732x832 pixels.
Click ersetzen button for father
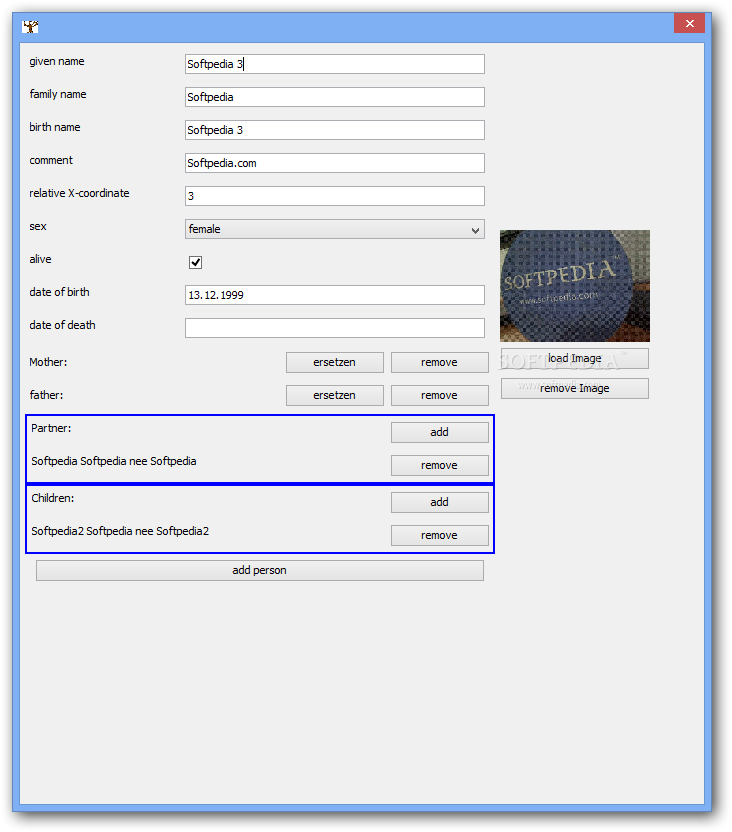pos(335,395)
